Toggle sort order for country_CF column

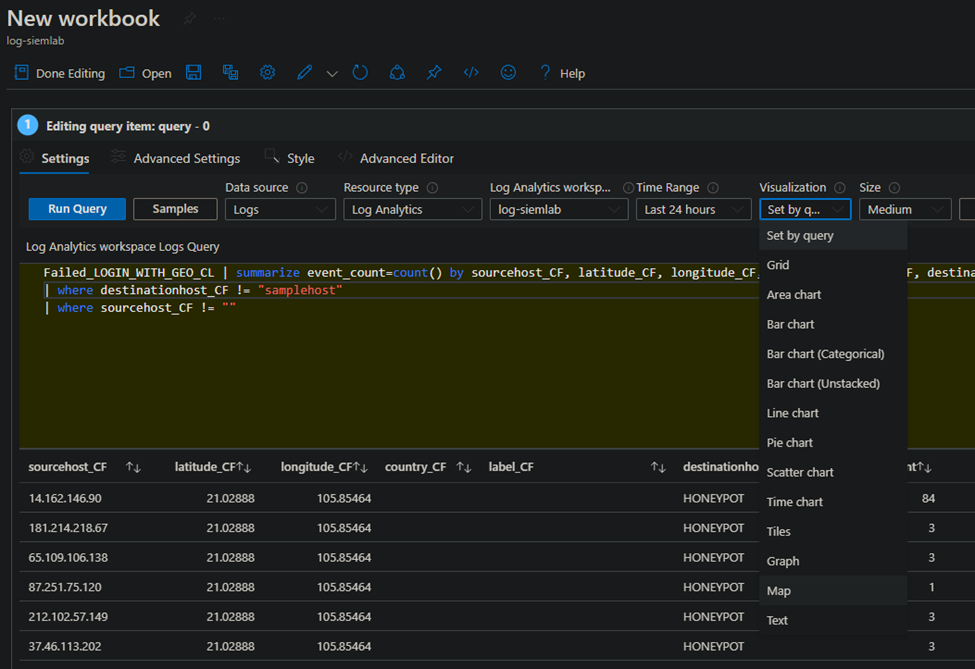[x=461, y=466]
